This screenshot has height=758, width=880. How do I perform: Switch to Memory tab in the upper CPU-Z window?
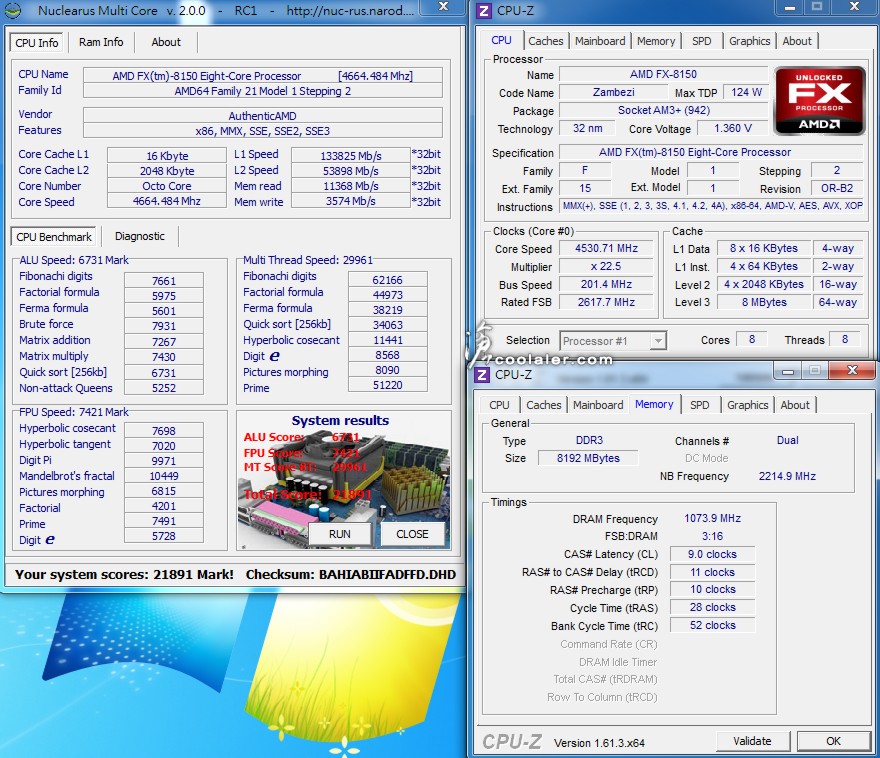(x=656, y=41)
